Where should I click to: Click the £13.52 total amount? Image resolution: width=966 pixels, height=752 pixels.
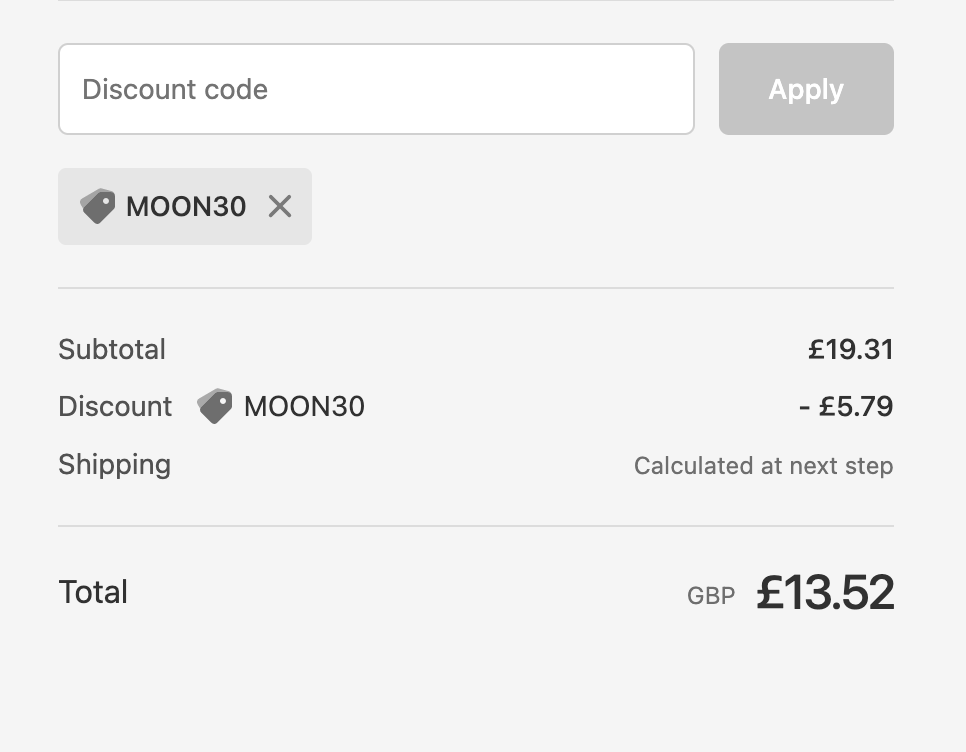click(825, 592)
